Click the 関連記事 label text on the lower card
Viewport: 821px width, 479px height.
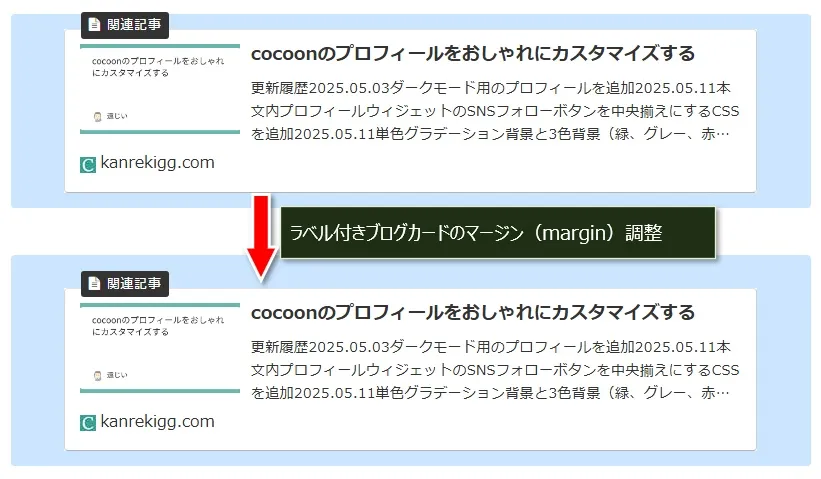point(134,283)
